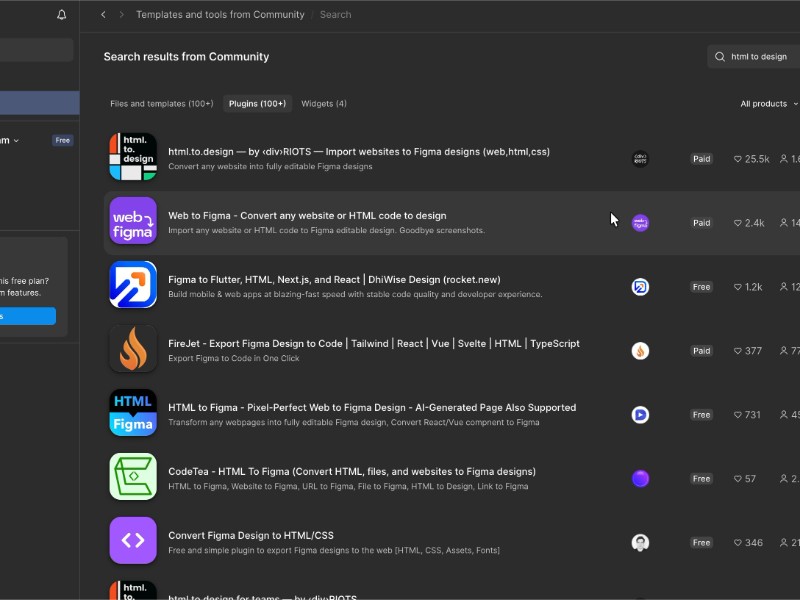Click Paid badge on html.to.design row
Image resolution: width=800 pixels, height=600 pixels.
[702, 159]
